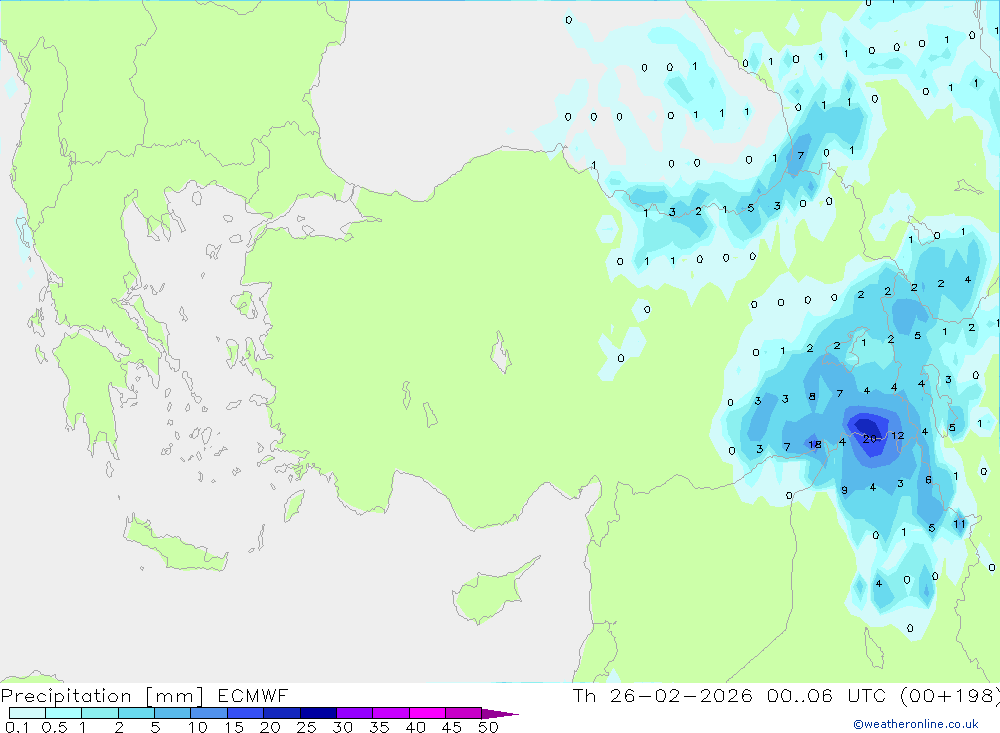Viewport: 1000px width, 733px height.
Task: Click the "45" legend scale label
Action: [452, 727]
